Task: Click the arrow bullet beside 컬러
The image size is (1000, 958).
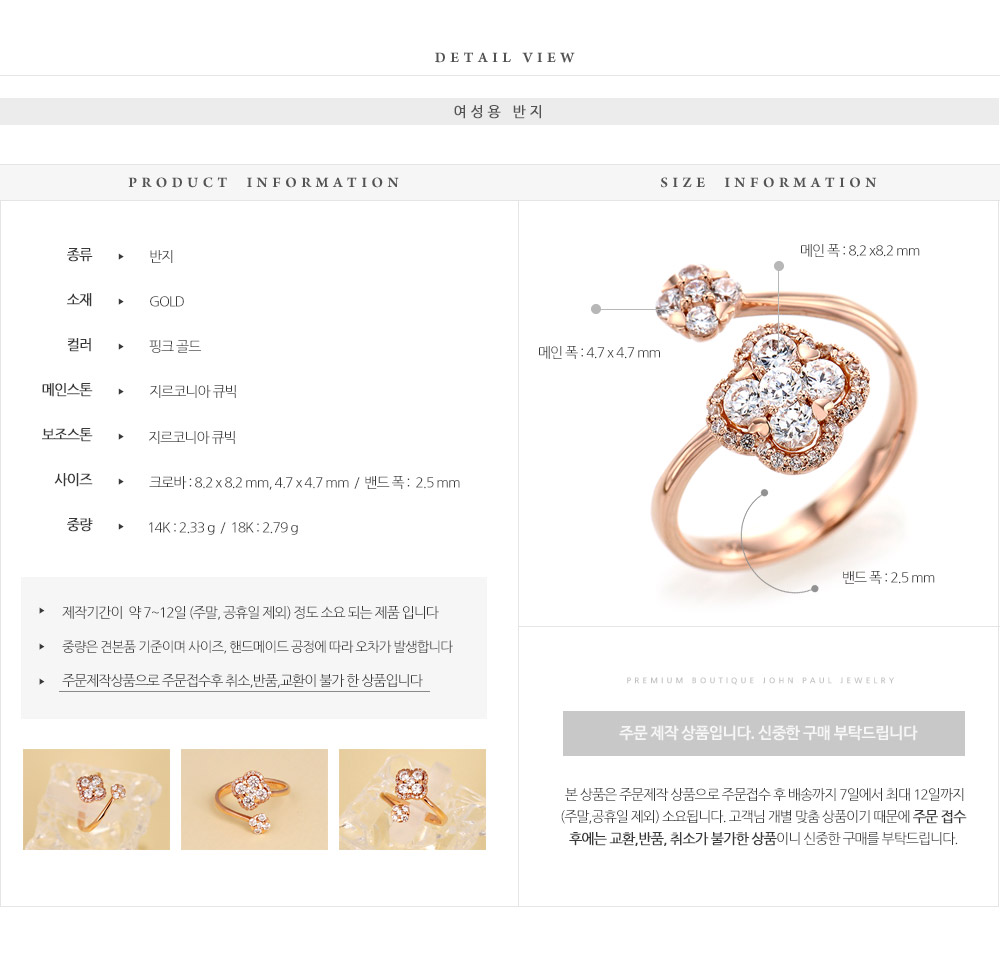Action: point(121,346)
